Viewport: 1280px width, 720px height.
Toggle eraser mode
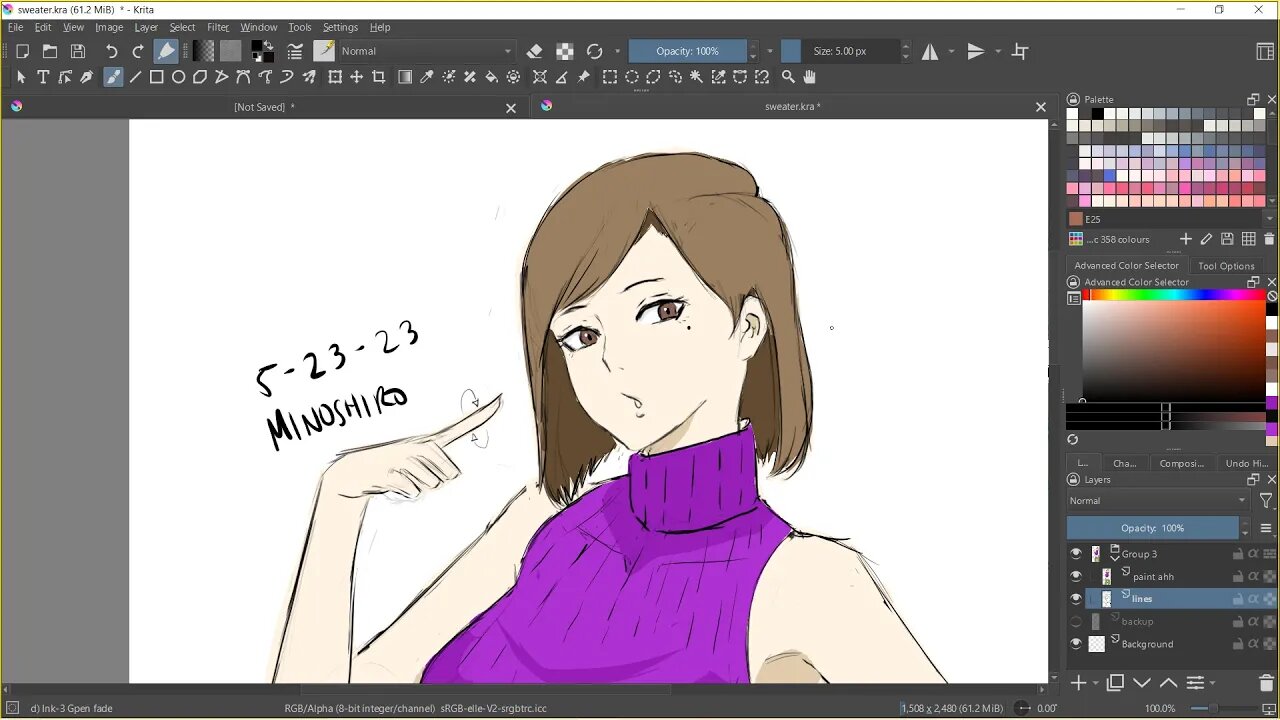coord(535,51)
